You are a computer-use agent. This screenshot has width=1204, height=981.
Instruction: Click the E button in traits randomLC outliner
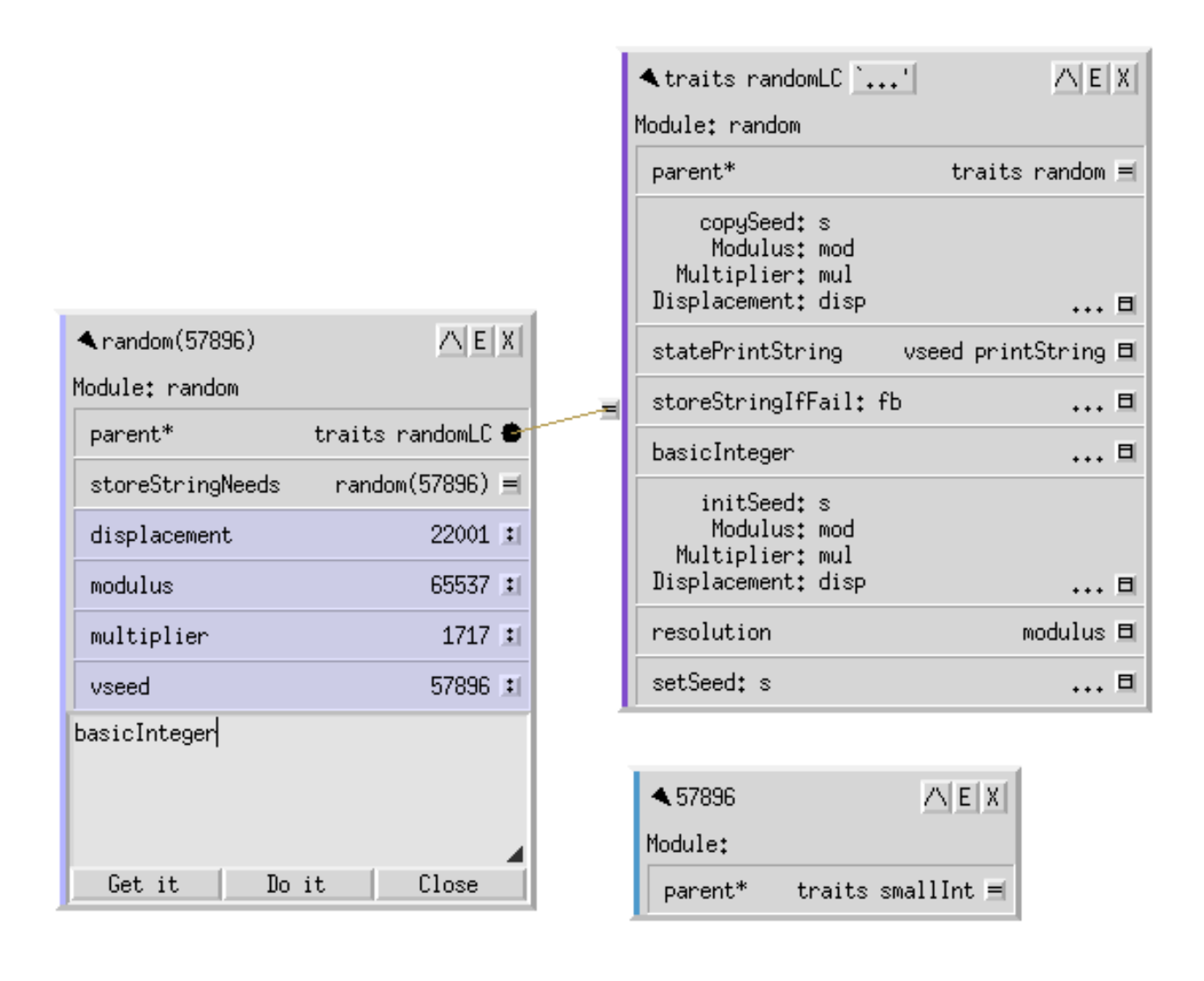[1095, 79]
